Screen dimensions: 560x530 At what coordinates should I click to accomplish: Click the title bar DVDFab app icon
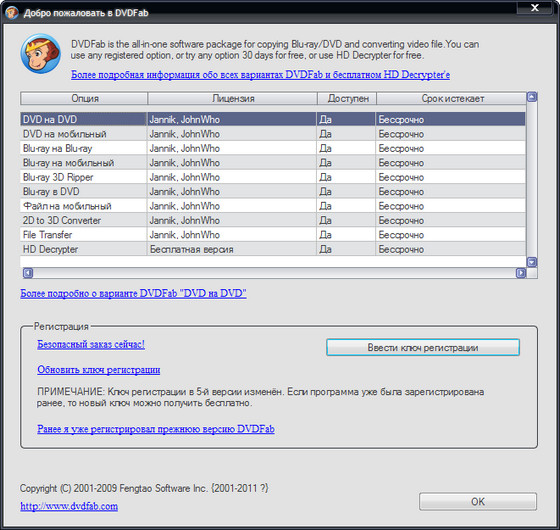(x=11, y=13)
